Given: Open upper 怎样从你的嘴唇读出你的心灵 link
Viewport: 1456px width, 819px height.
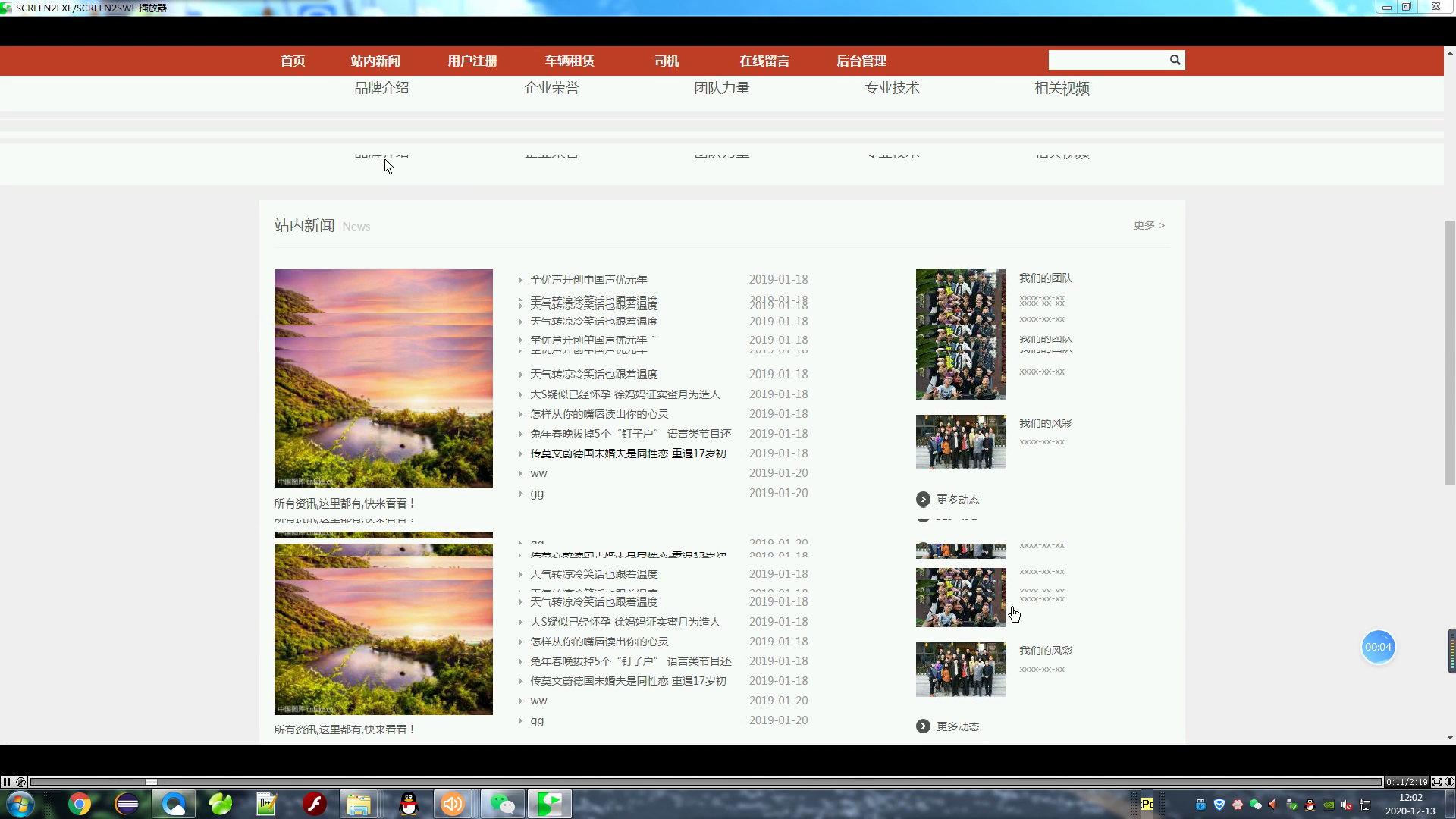Looking at the screenshot, I should (599, 414).
